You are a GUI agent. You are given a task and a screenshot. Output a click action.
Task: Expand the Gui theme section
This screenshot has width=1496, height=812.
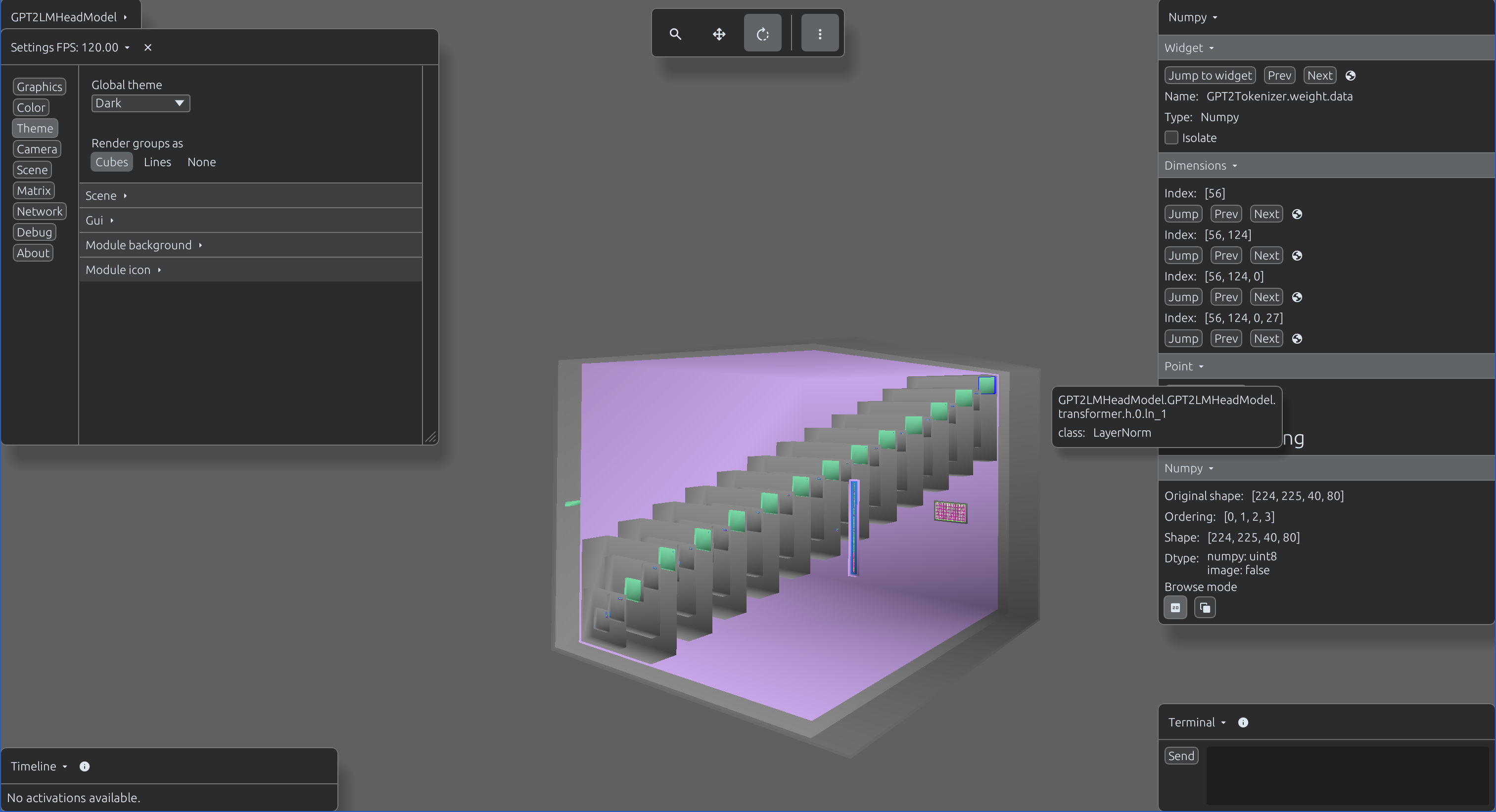(x=250, y=221)
